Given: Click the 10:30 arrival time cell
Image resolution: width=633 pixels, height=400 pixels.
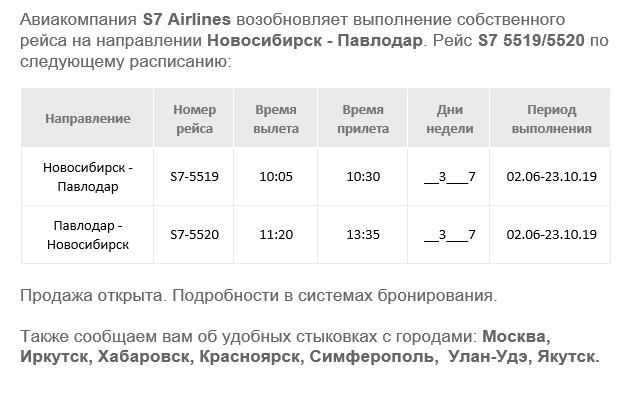Looking at the screenshot, I should coord(363,176).
